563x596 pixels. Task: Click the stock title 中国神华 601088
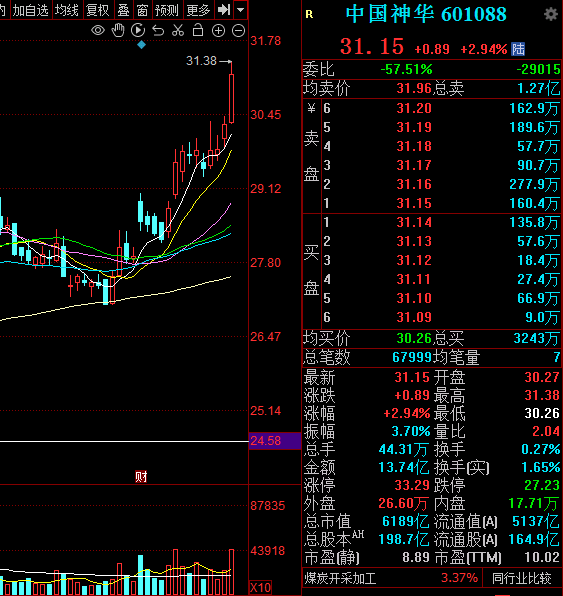[426, 14]
